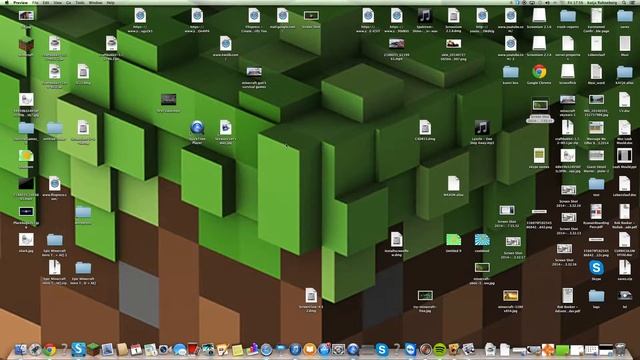Launch iTunes from the Dock
Image resolution: width=640 pixels, height=360 pixels.
pyautogui.click(x=295, y=350)
